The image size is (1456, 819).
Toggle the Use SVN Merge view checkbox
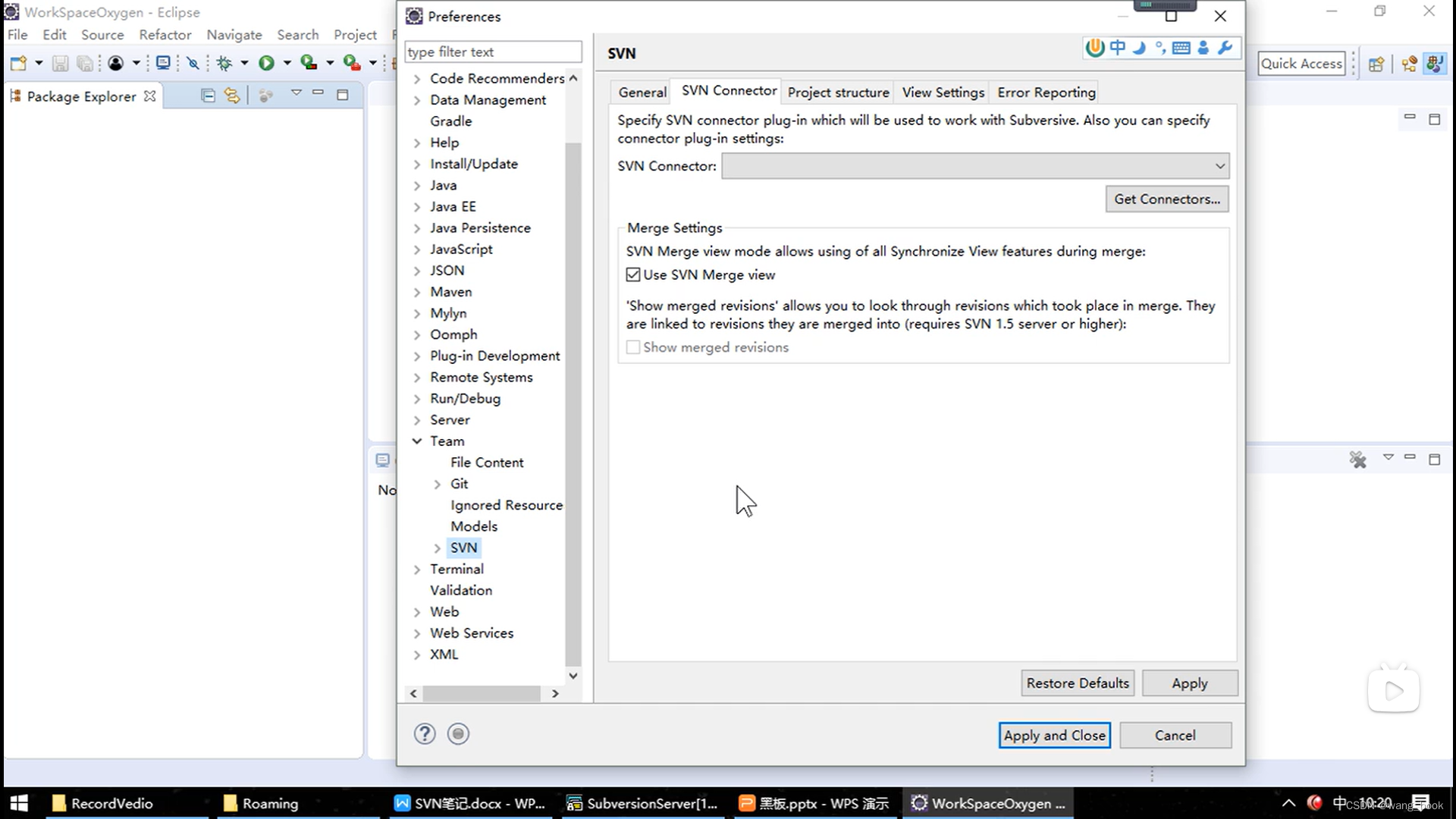pyautogui.click(x=633, y=275)
